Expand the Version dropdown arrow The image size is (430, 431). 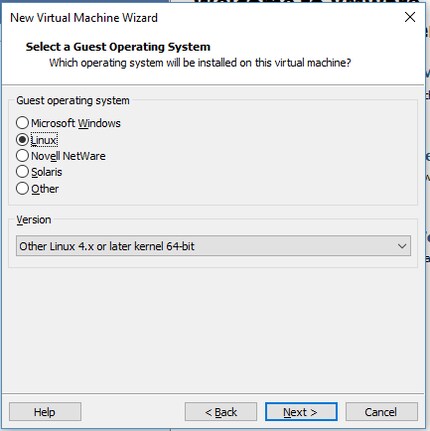(402, 246)
